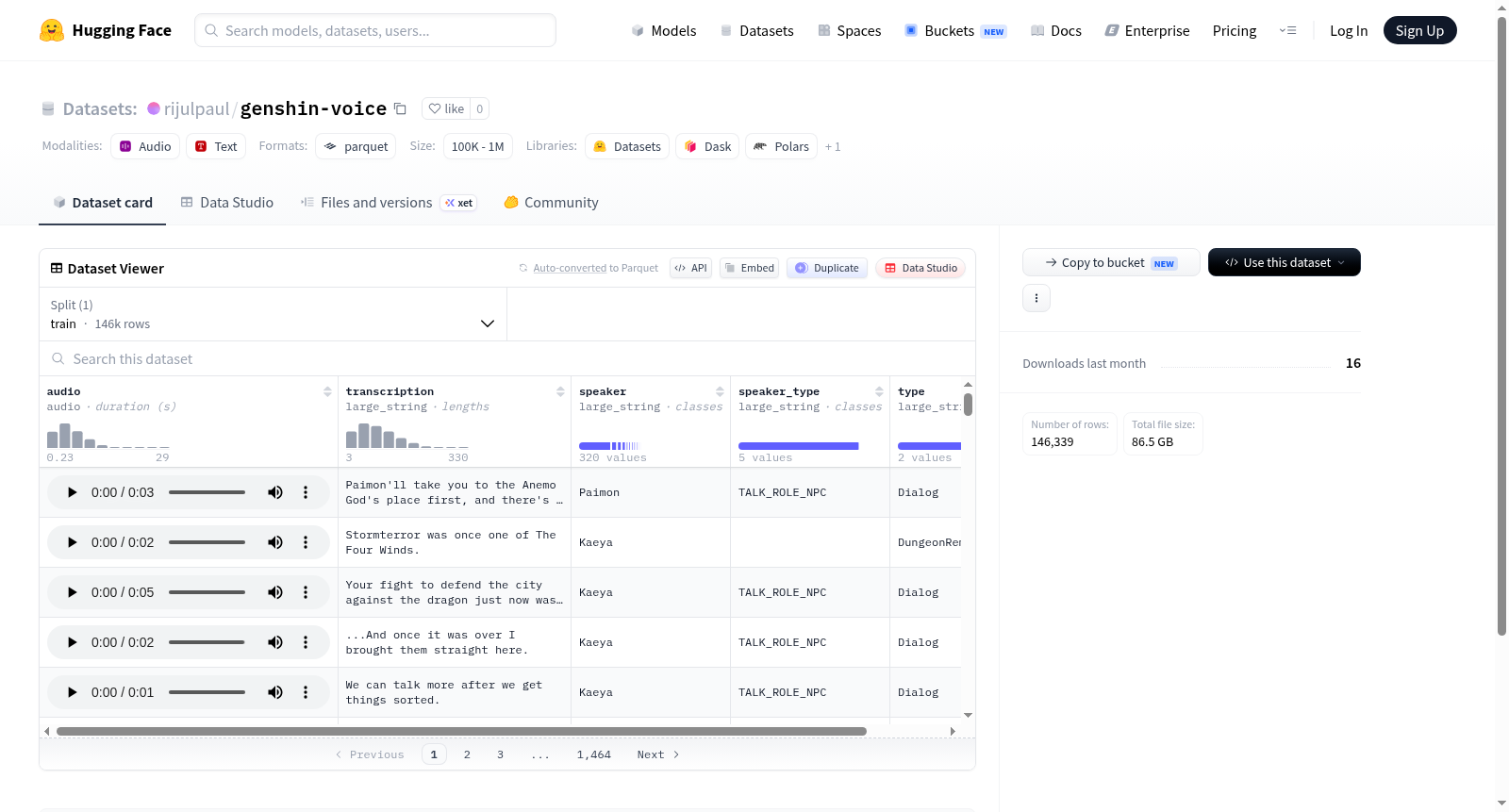Open the Models page
The height and width of the screenshot is (812, 1509).
[664, 30]
